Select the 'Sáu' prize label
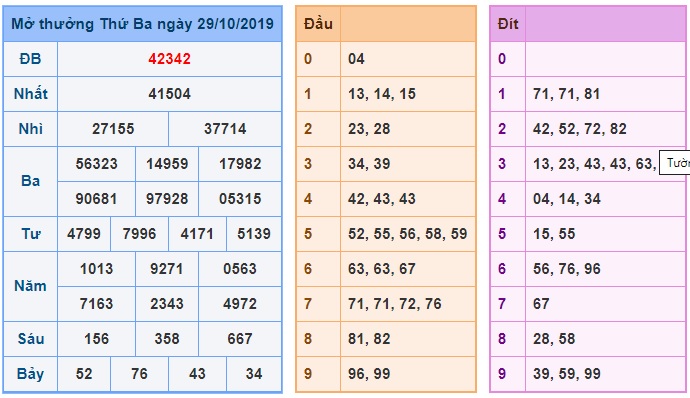The height and width of the screenshot is (398, 690). (30, 339)
